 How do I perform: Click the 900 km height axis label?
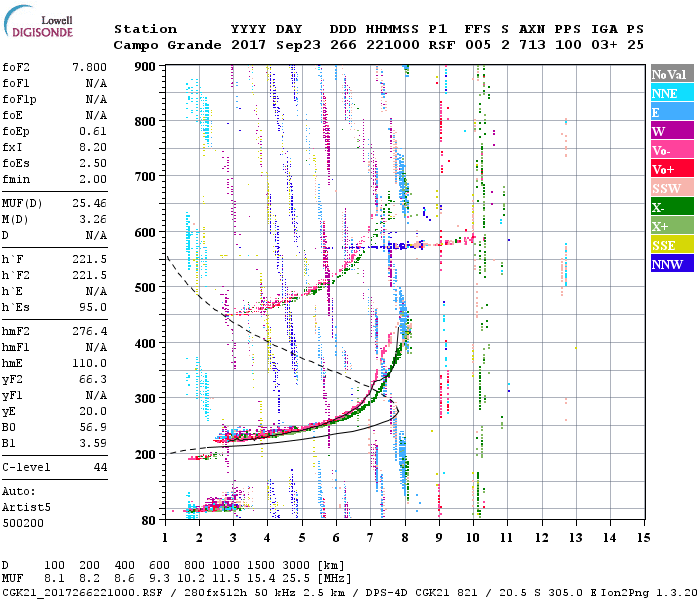pos(145,67)
